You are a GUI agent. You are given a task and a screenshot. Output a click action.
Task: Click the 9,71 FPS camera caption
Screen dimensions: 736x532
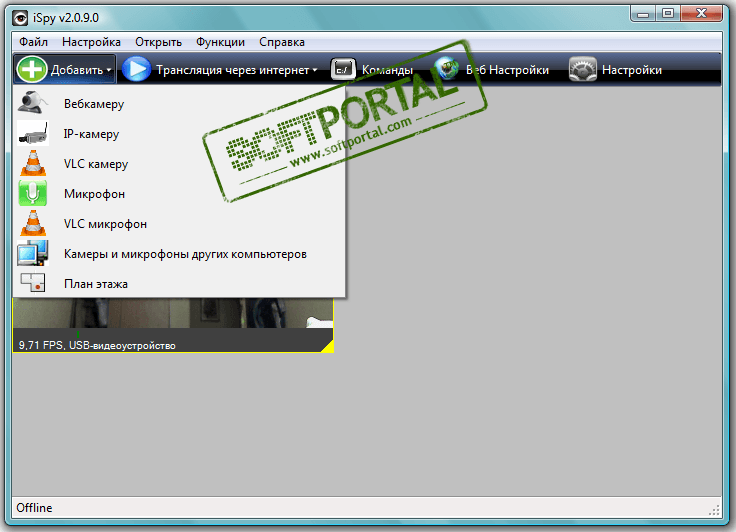pyautogui.click(x=97, y=345)
